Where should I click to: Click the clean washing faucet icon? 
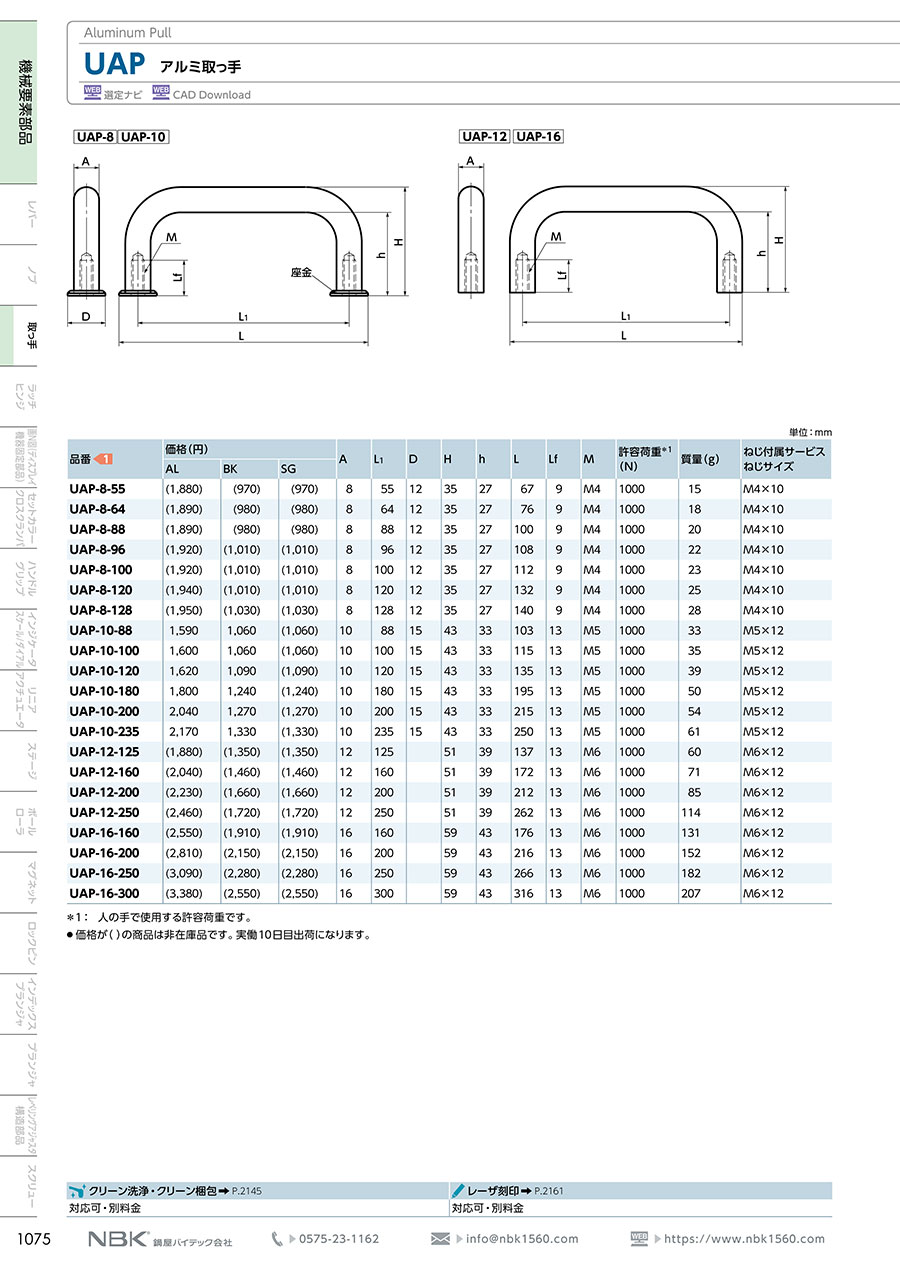tap(77, 1191)
